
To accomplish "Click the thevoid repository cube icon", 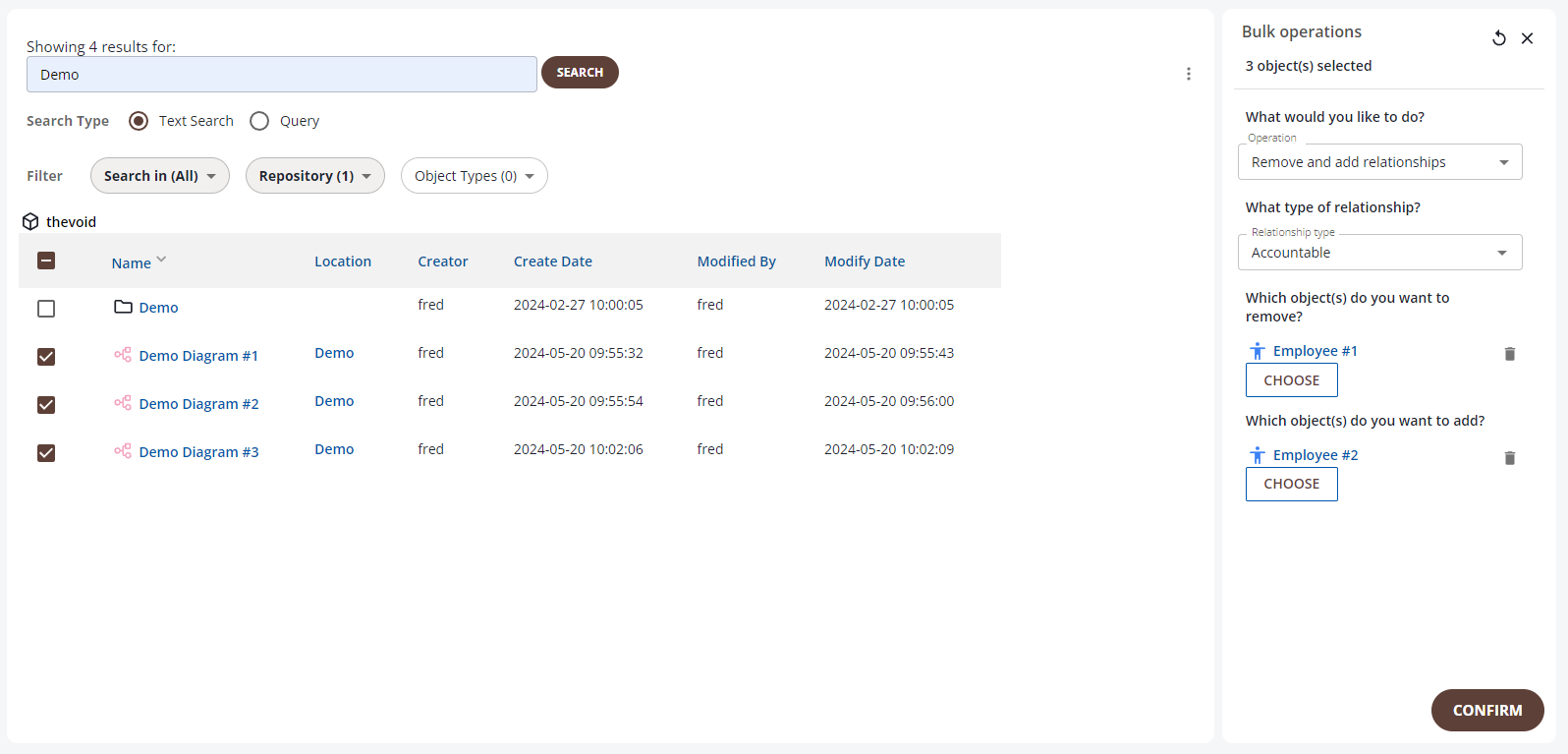I will pyautogui.click(x=30, y=222).
